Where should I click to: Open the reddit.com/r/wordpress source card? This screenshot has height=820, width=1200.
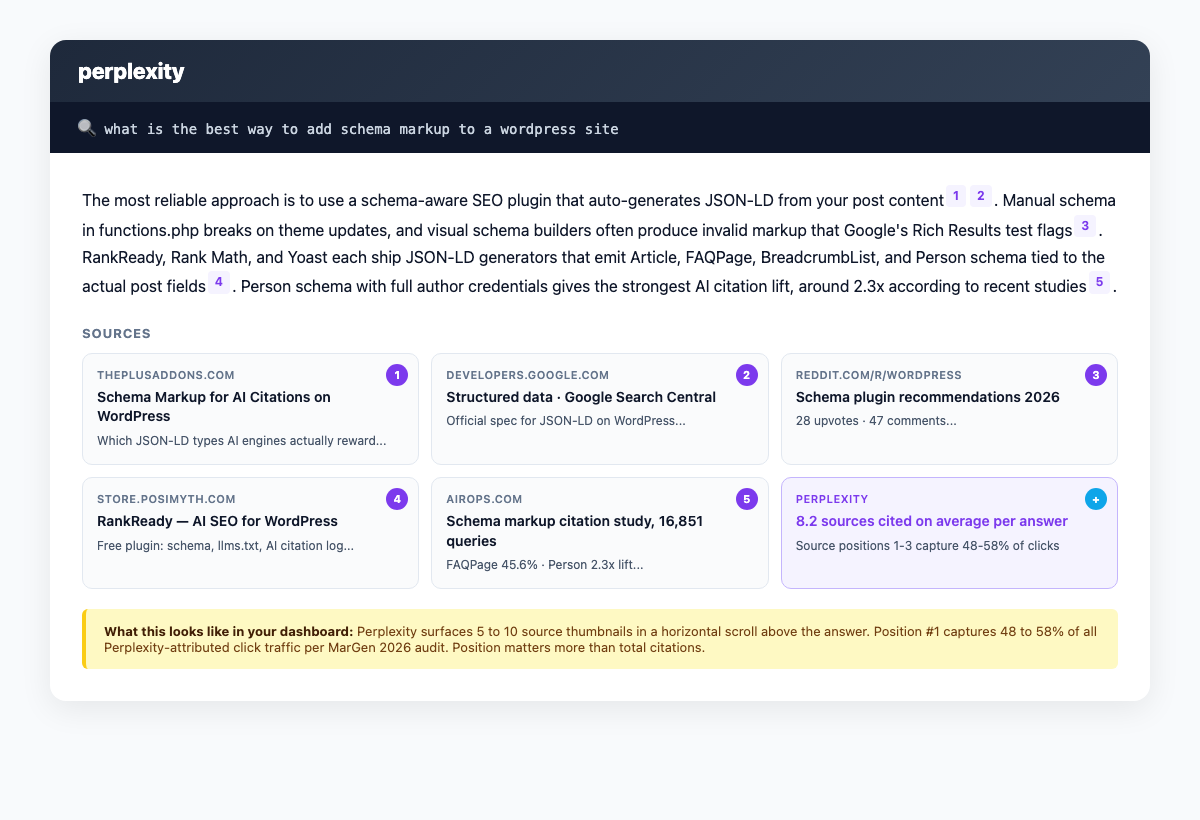tap(949, 409)
